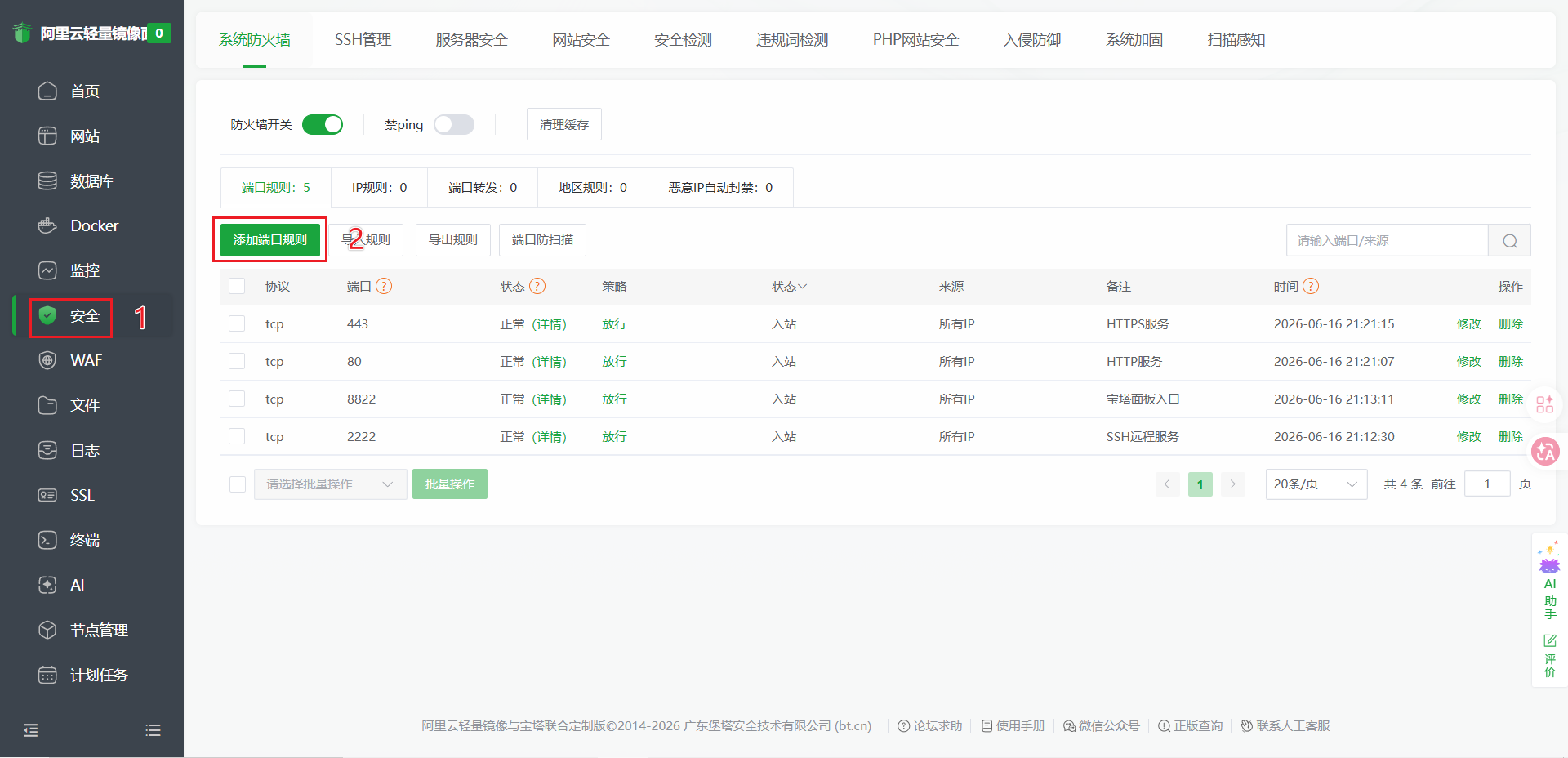Open the SSL certificate sidebar icon
Viewport: 1568px width, 758px height.
(47, 495)
